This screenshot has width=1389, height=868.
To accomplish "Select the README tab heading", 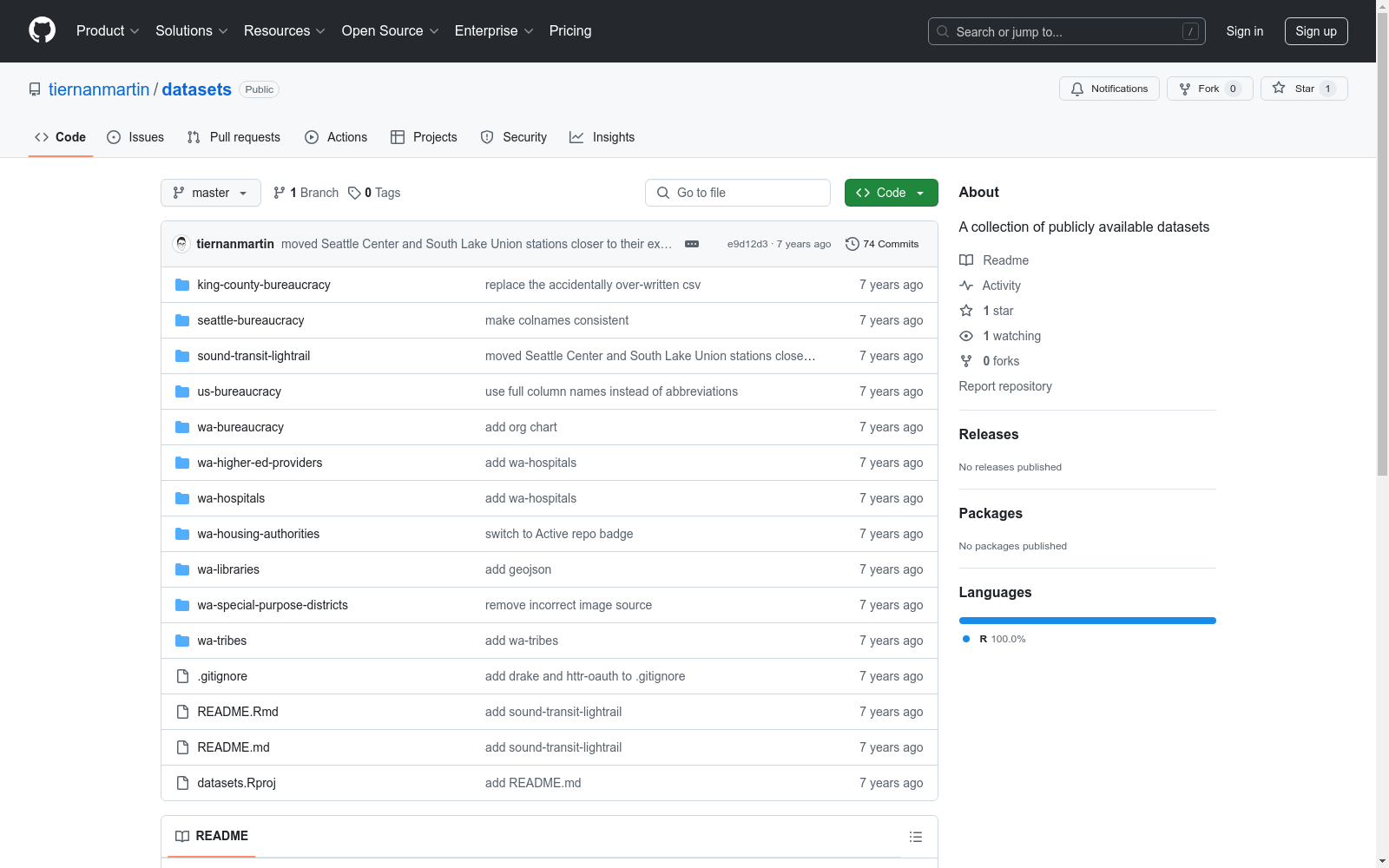I will tap(212, 836).
